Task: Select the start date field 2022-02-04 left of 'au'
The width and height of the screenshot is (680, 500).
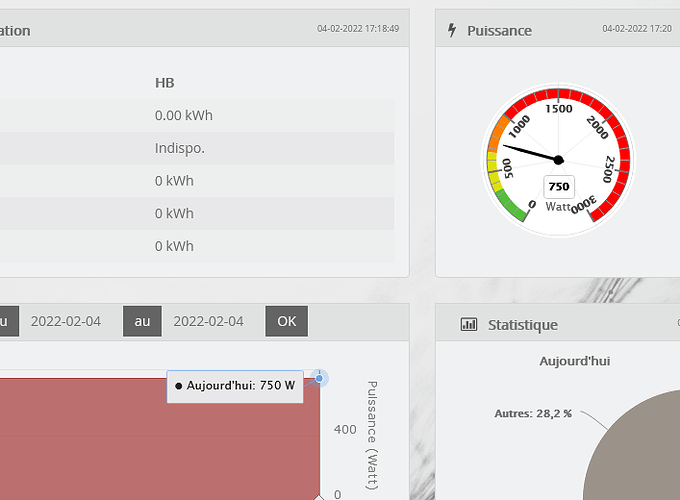Action: coord(66,321)
